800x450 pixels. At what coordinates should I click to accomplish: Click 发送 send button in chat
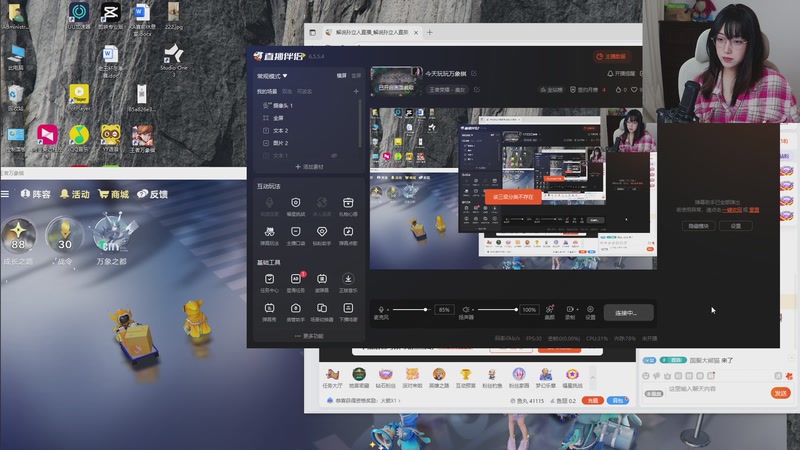[x=781, y=393]
